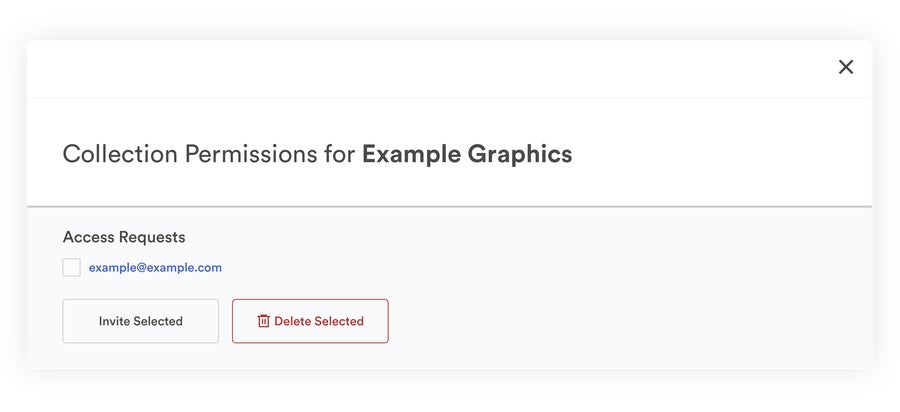Close the Collection Permissions dialog
Screen dimensions: 900x412
(x=846, y=67)
